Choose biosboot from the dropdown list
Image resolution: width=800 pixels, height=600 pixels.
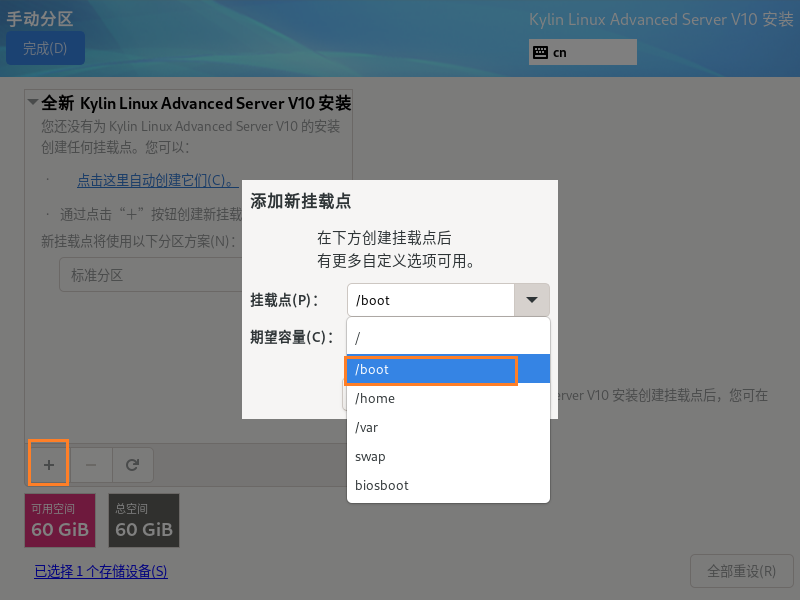448,485
